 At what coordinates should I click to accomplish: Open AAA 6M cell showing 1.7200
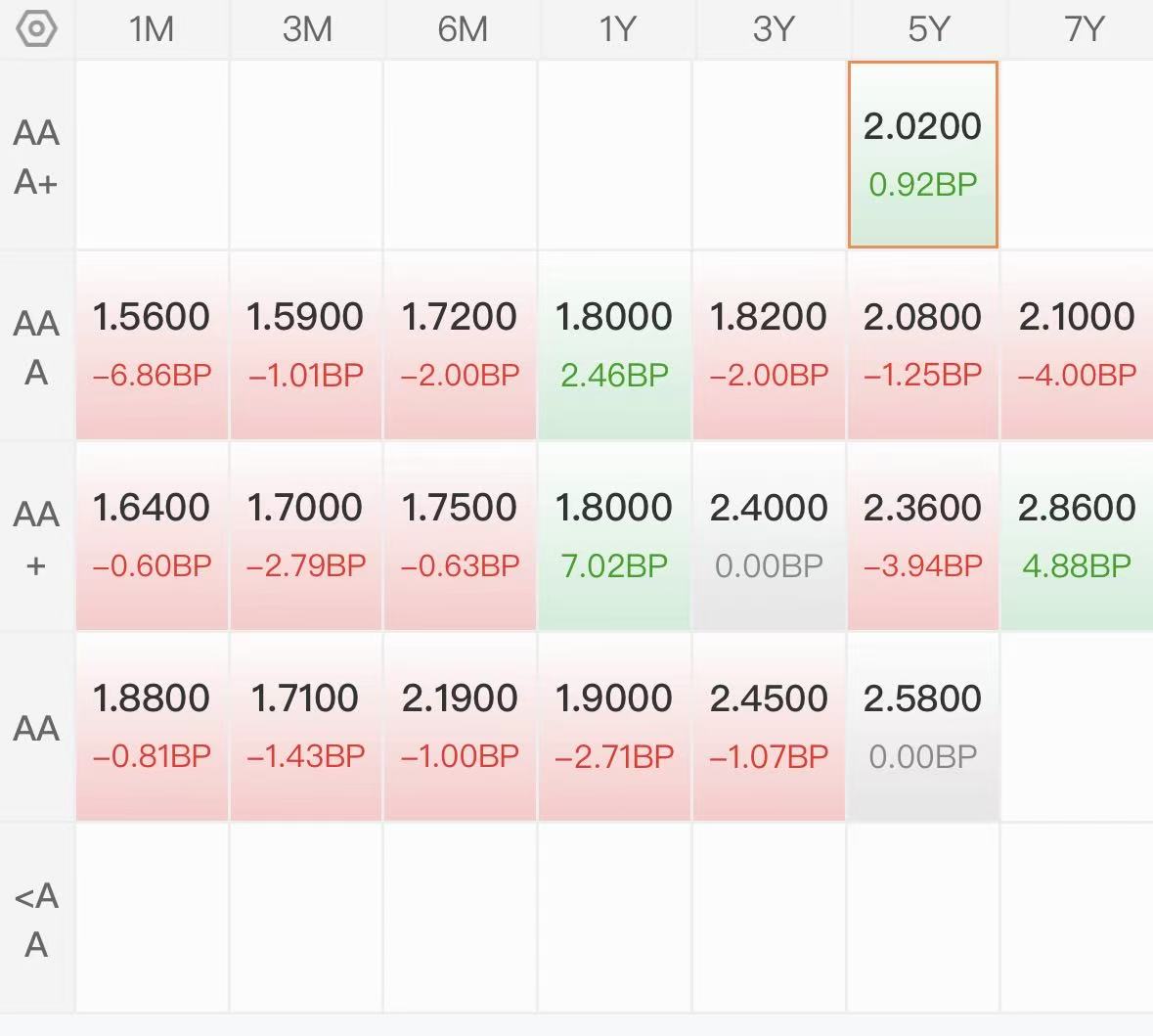(461, 345)
